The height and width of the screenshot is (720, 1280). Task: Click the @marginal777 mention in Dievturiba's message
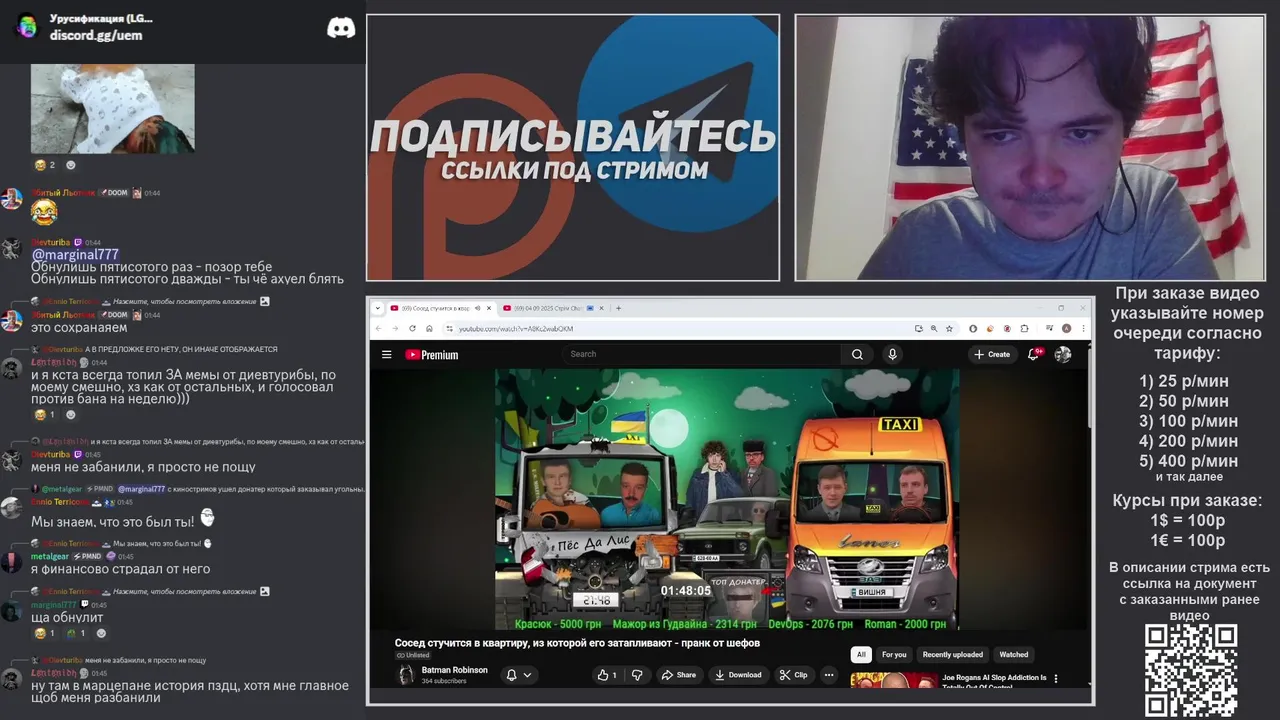(75, 255)
